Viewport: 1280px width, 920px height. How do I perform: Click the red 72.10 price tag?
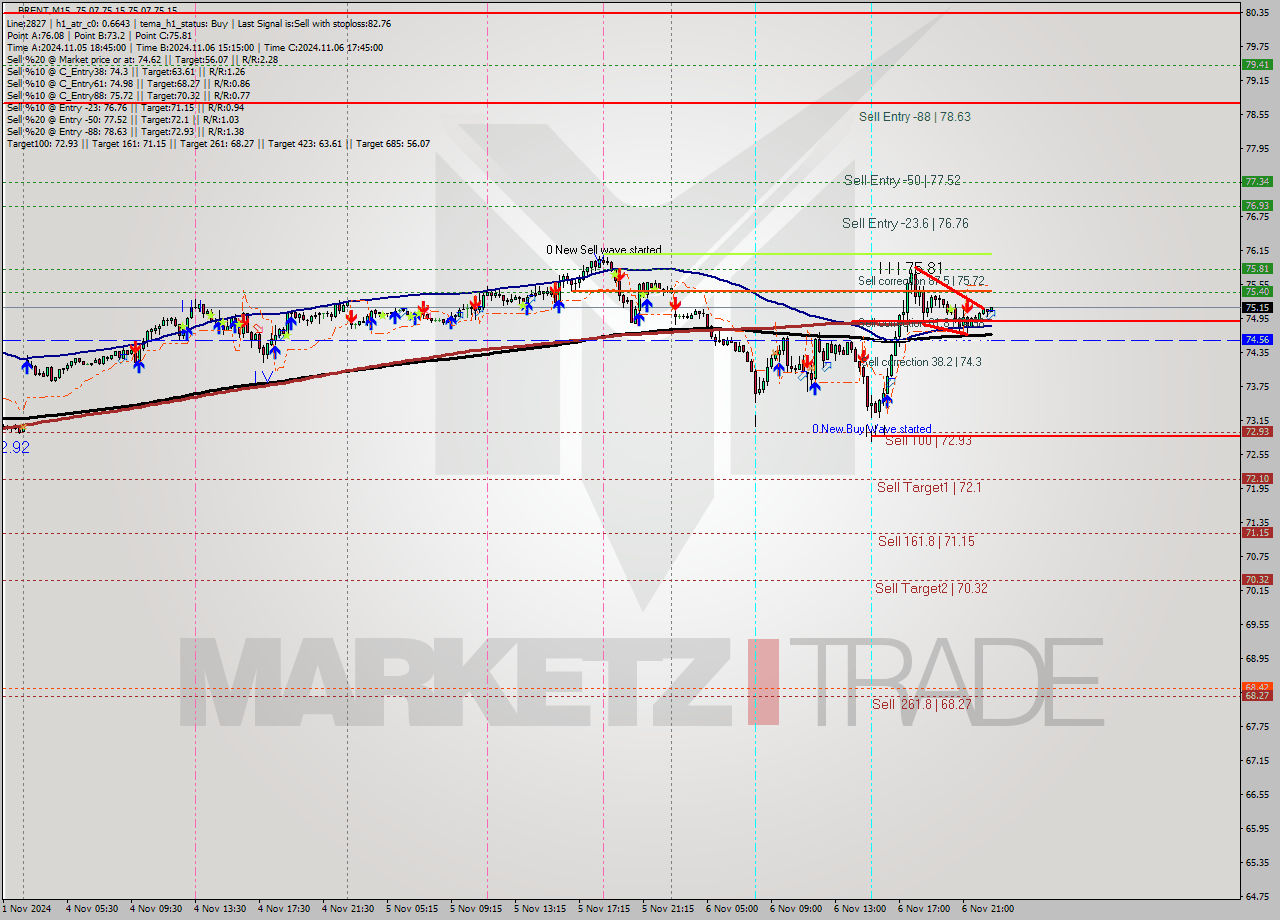point(1257,478)
